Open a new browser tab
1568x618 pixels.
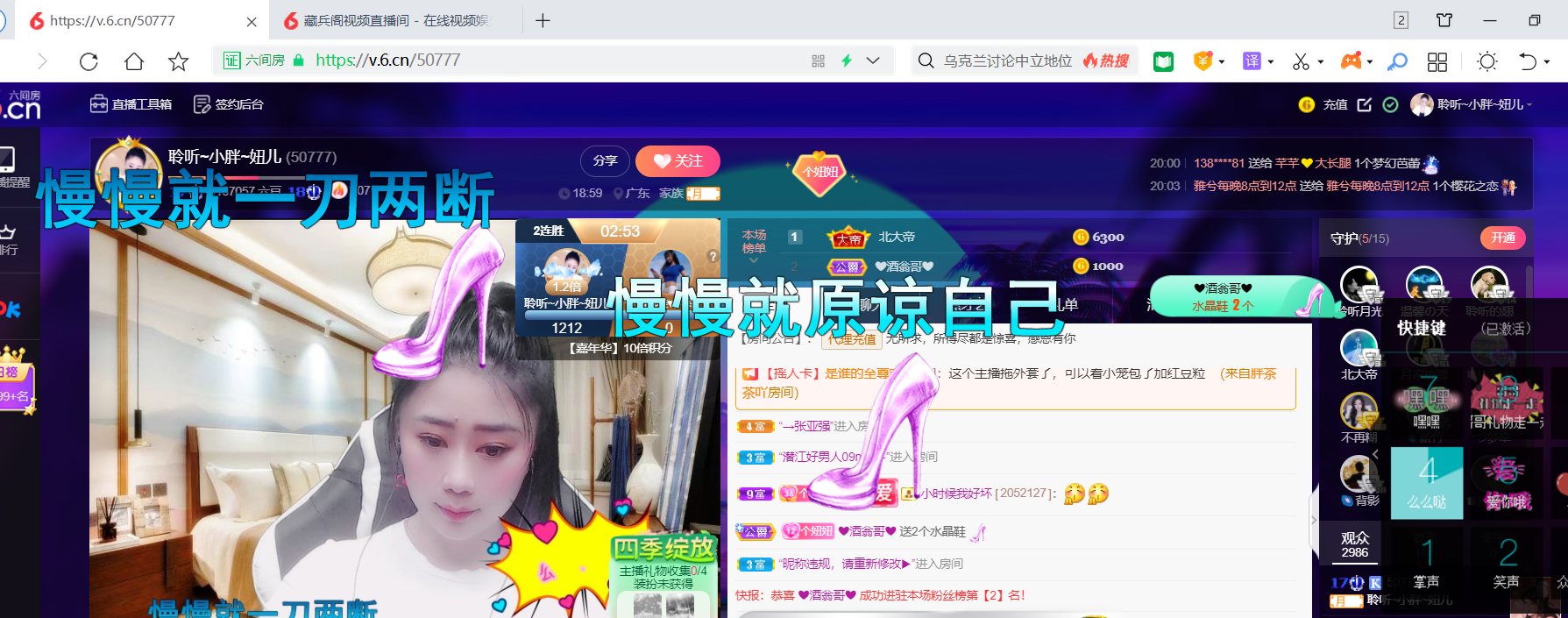click(543, 20)
